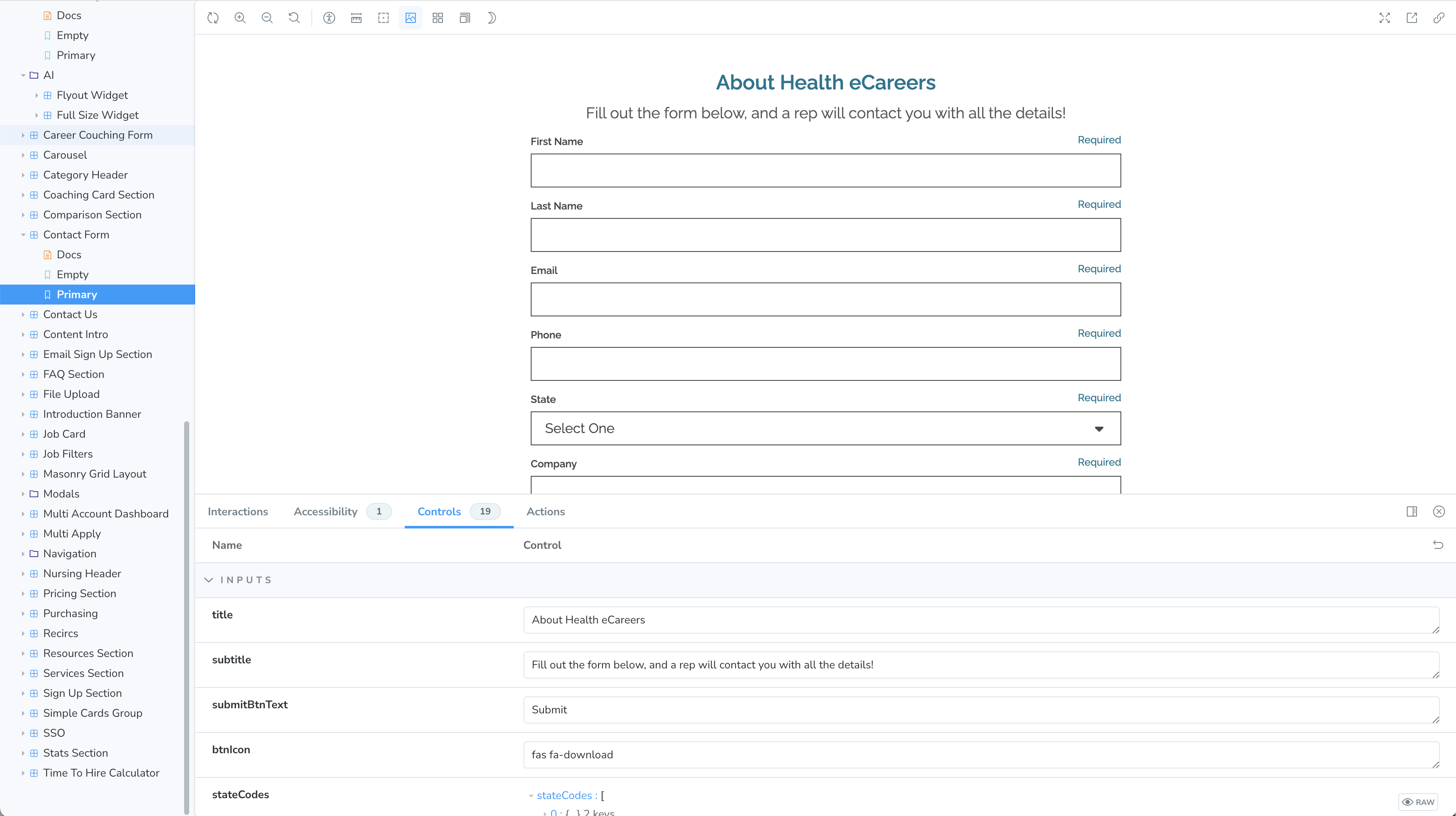Open the SSO component

[54, 733]
